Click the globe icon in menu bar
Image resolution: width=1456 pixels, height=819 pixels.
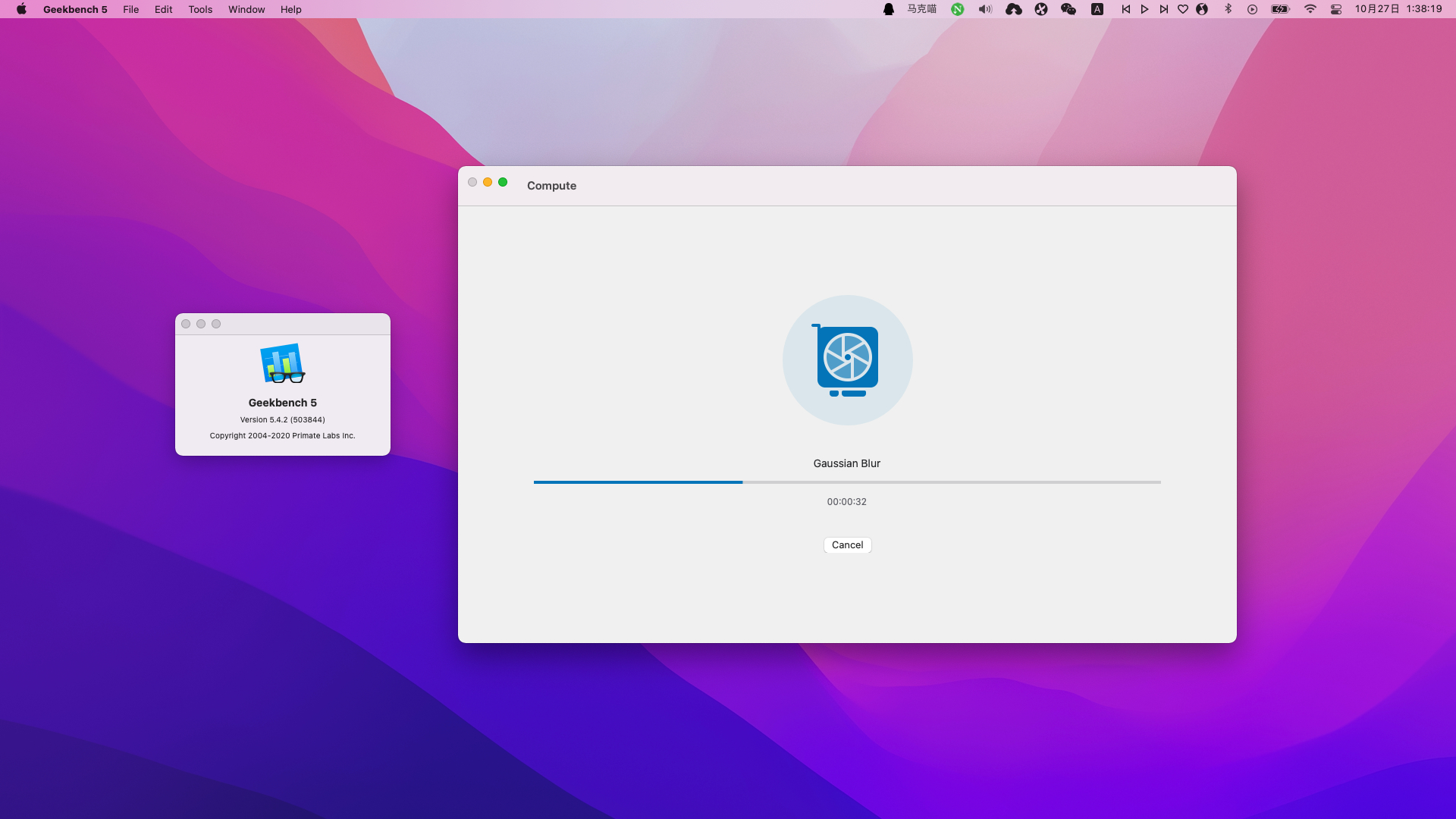tap(1202, 9)
